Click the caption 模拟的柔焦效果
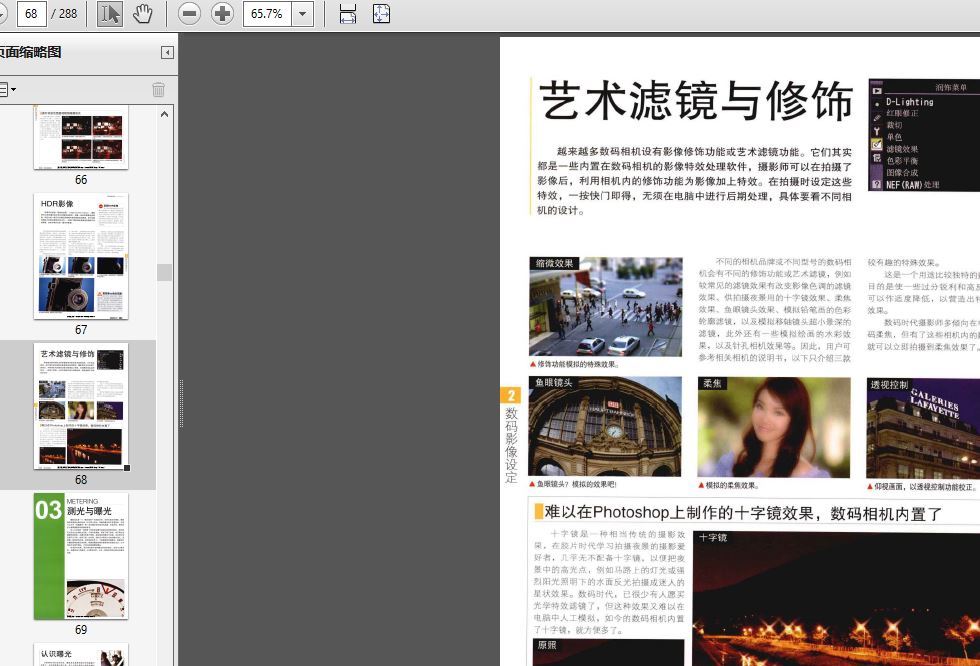The height and width of the screenshot is (666, 980). pos(732,485)
